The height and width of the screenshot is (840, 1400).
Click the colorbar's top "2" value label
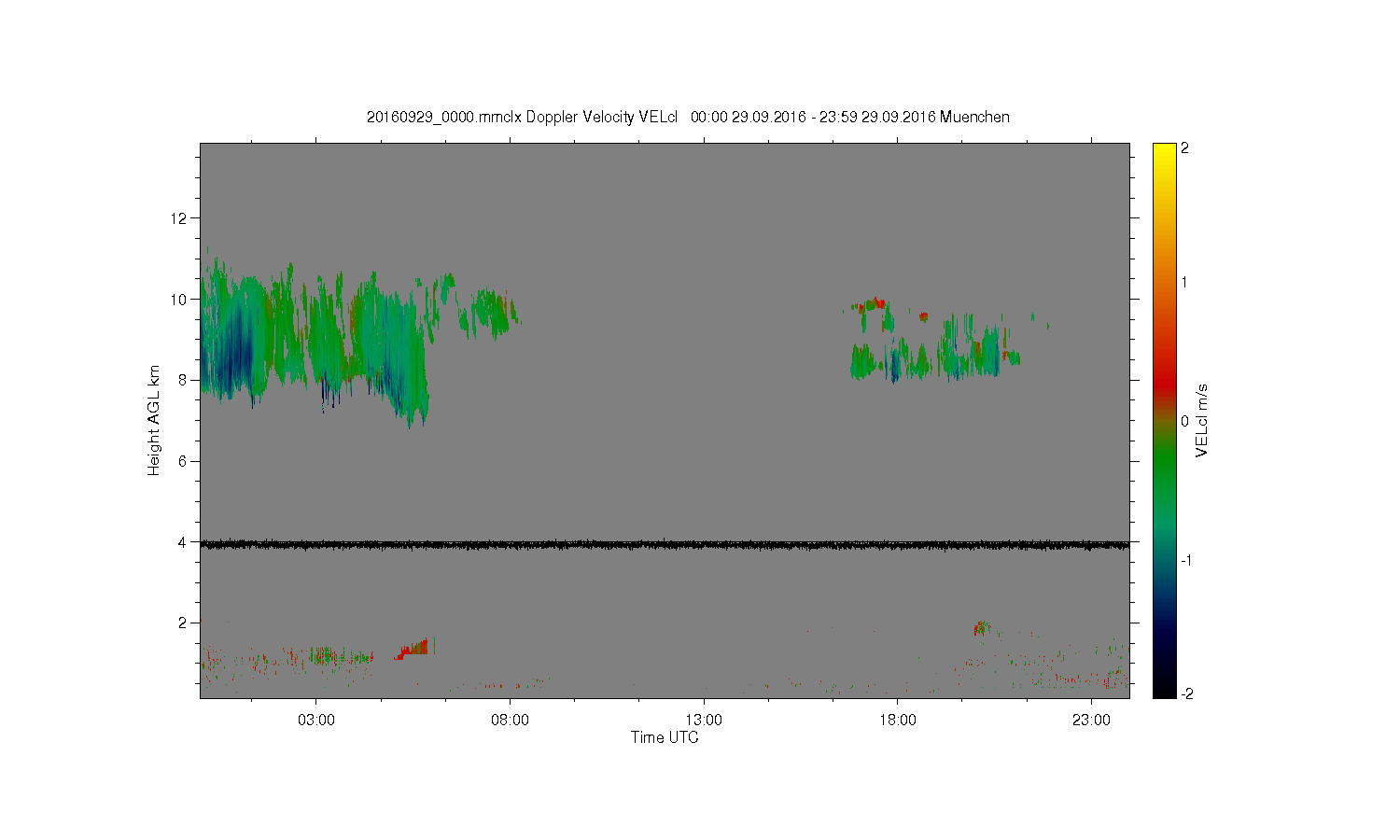point(1185,149)
